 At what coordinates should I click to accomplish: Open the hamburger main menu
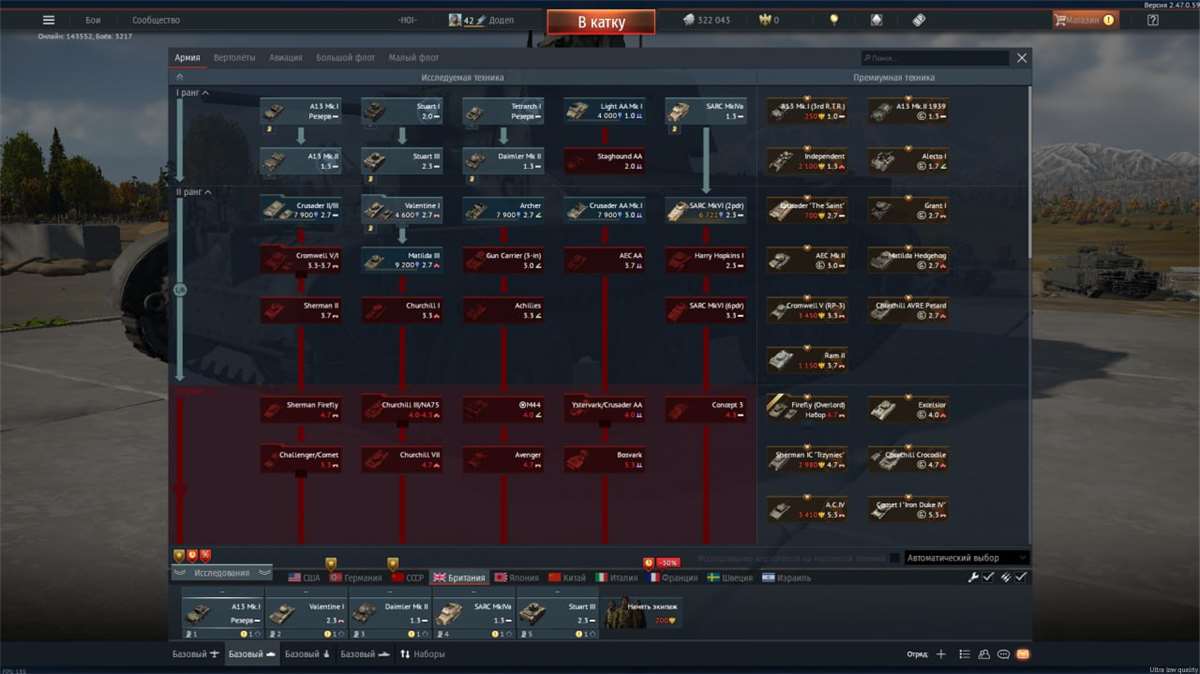coord(48,20)
